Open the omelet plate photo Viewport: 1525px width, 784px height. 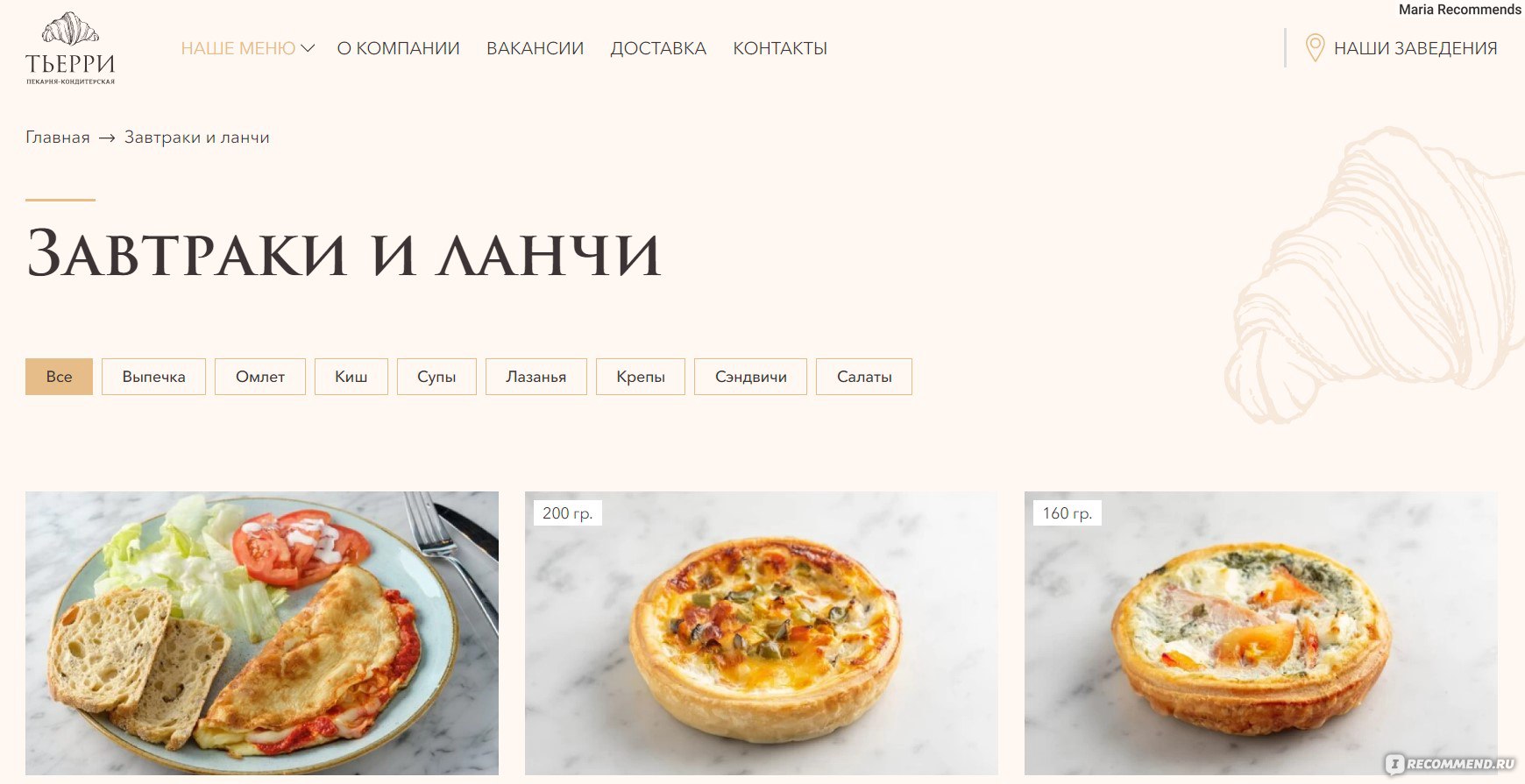click(x=262, y=633)
